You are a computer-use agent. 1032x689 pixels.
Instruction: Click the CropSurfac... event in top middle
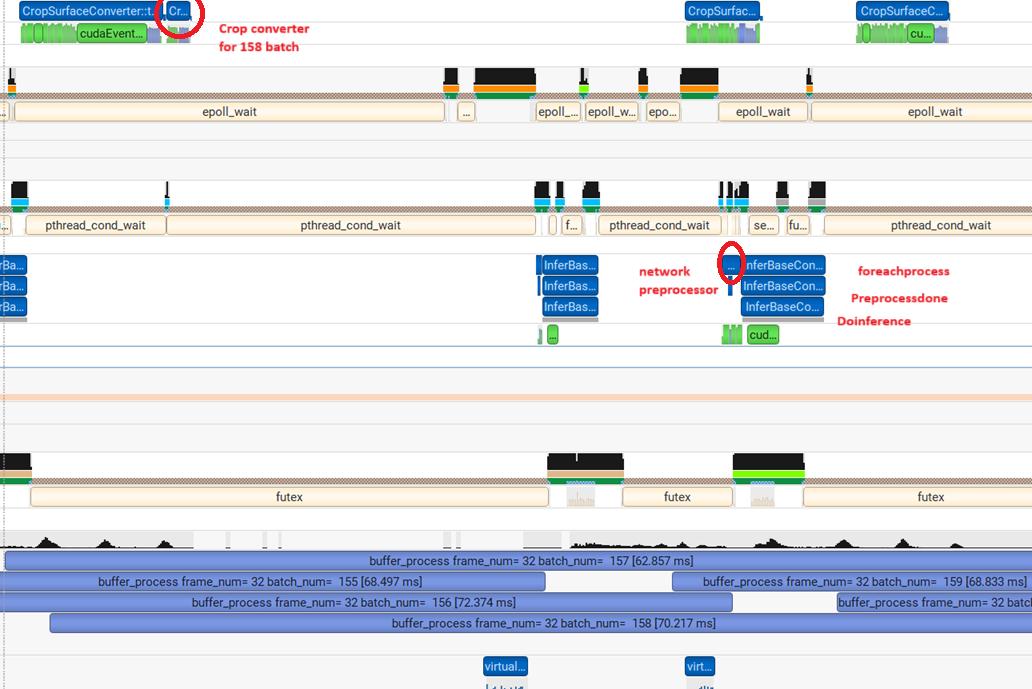(722, 10)
